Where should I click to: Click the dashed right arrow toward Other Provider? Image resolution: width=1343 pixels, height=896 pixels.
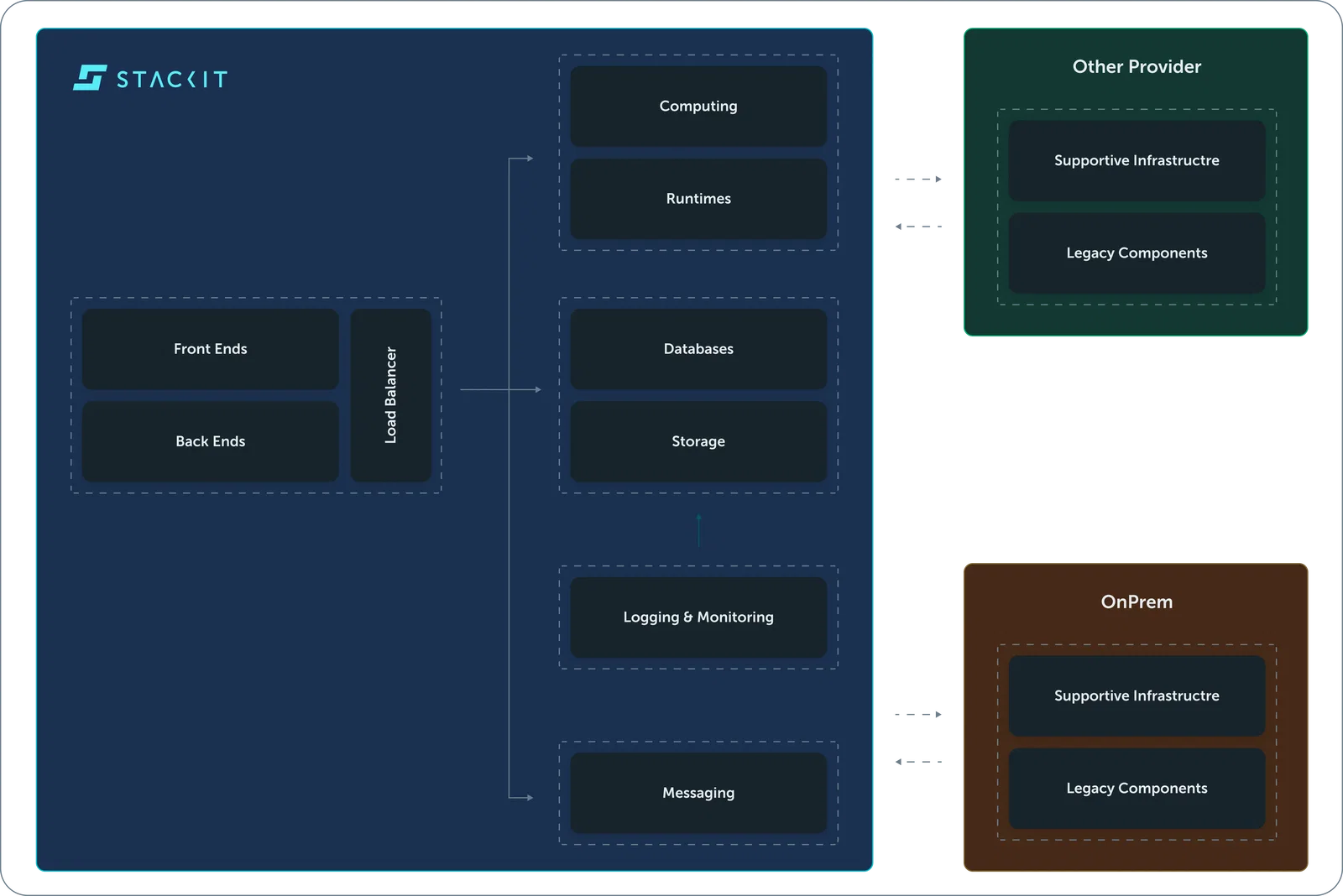[918, 179]
